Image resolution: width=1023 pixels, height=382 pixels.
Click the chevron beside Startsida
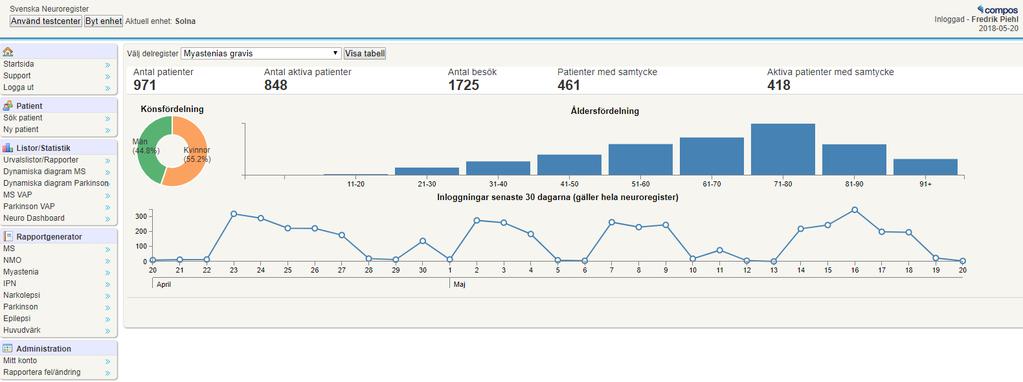(x=108, y=65)
